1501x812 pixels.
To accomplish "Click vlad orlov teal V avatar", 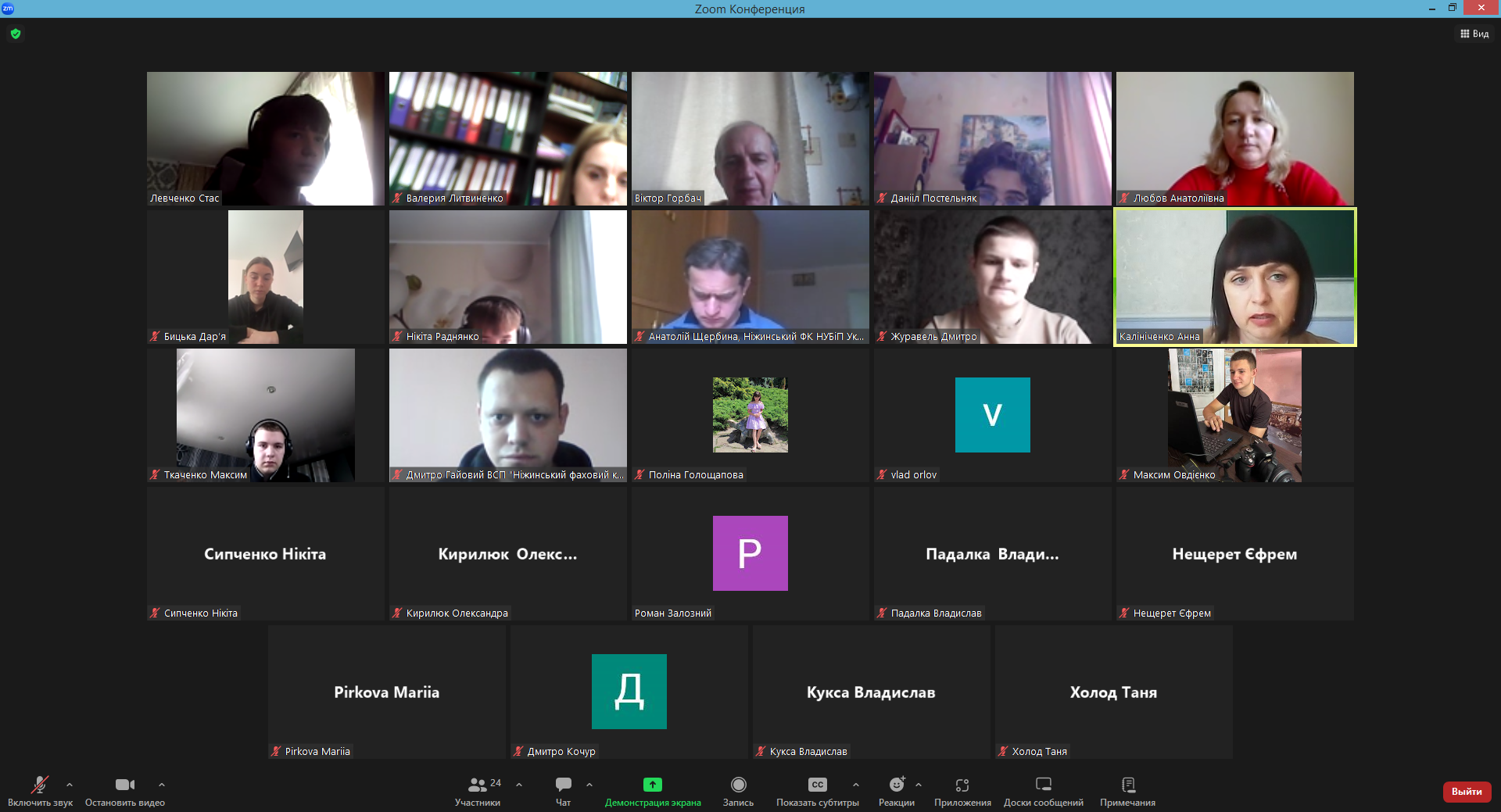I will 993,415.
